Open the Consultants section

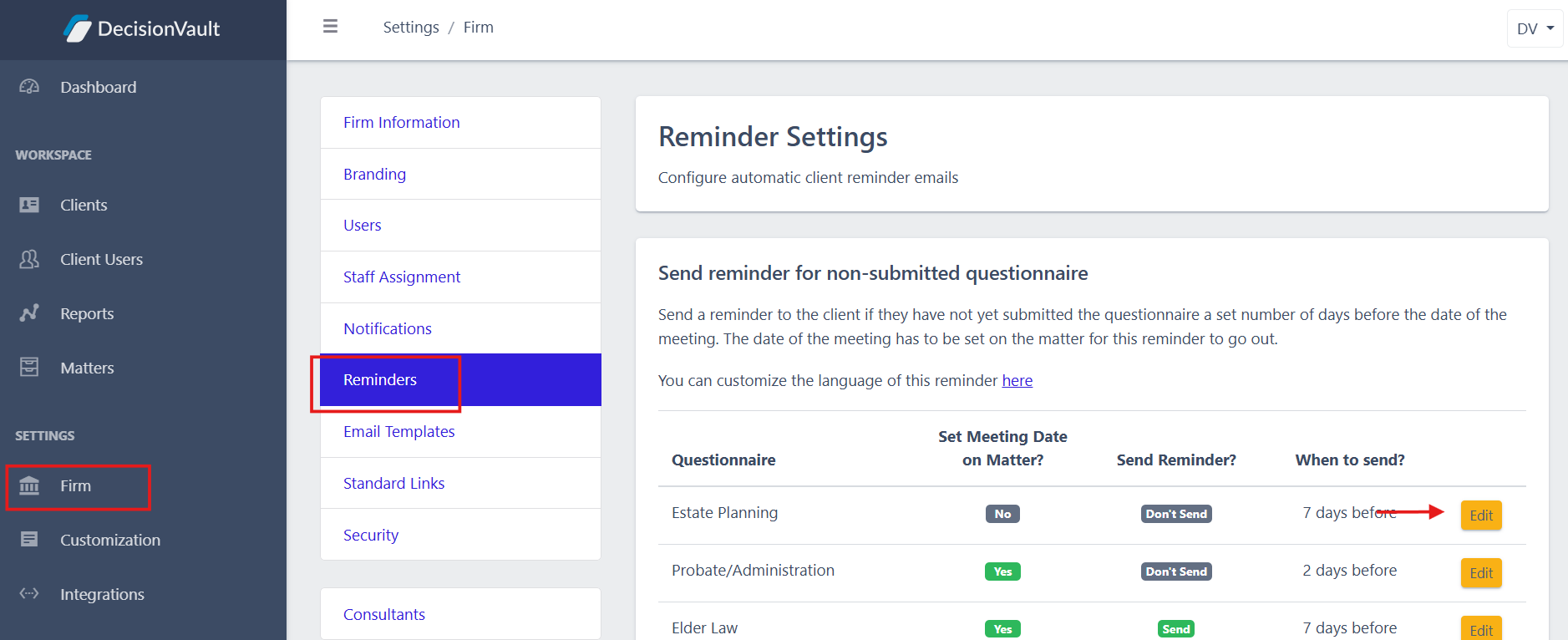pyautogui.click(x=384, y=615)
